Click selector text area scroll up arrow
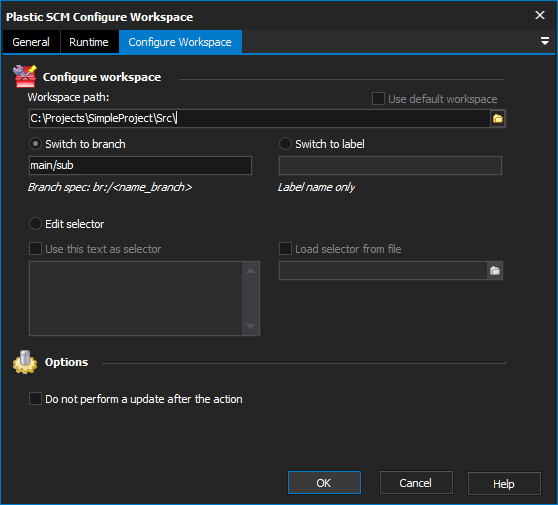The width and height of the screenshot is (558, 505). (251, 271)
